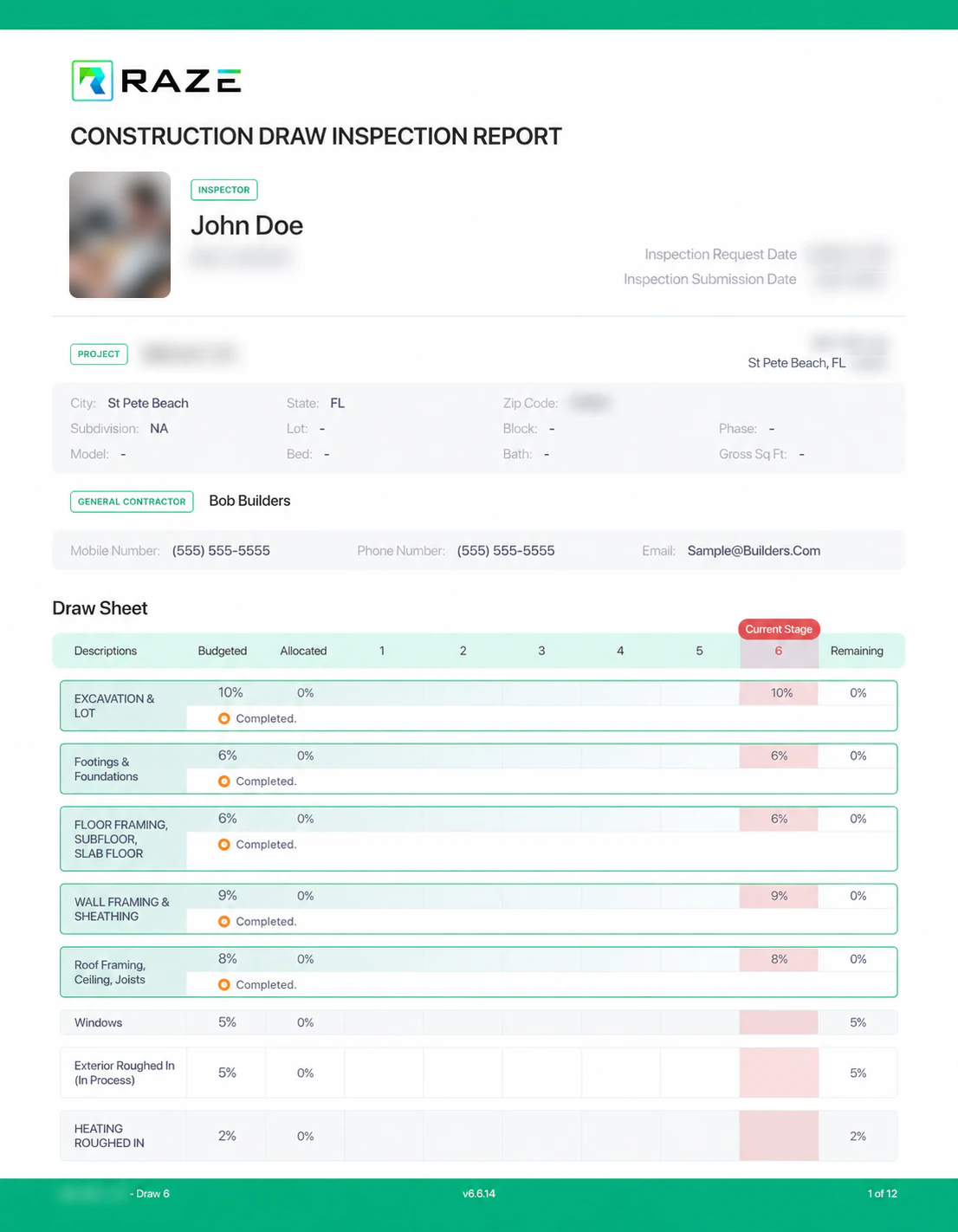958x1232 pixels.
Task: Click the orange status icon in Floor Framing row
Action: point(224,845)
